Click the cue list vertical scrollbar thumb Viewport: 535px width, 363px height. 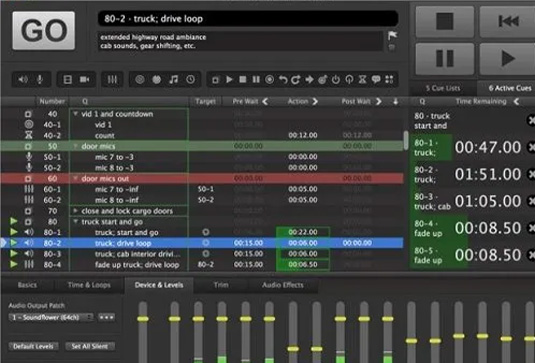[x=406, y=140]
